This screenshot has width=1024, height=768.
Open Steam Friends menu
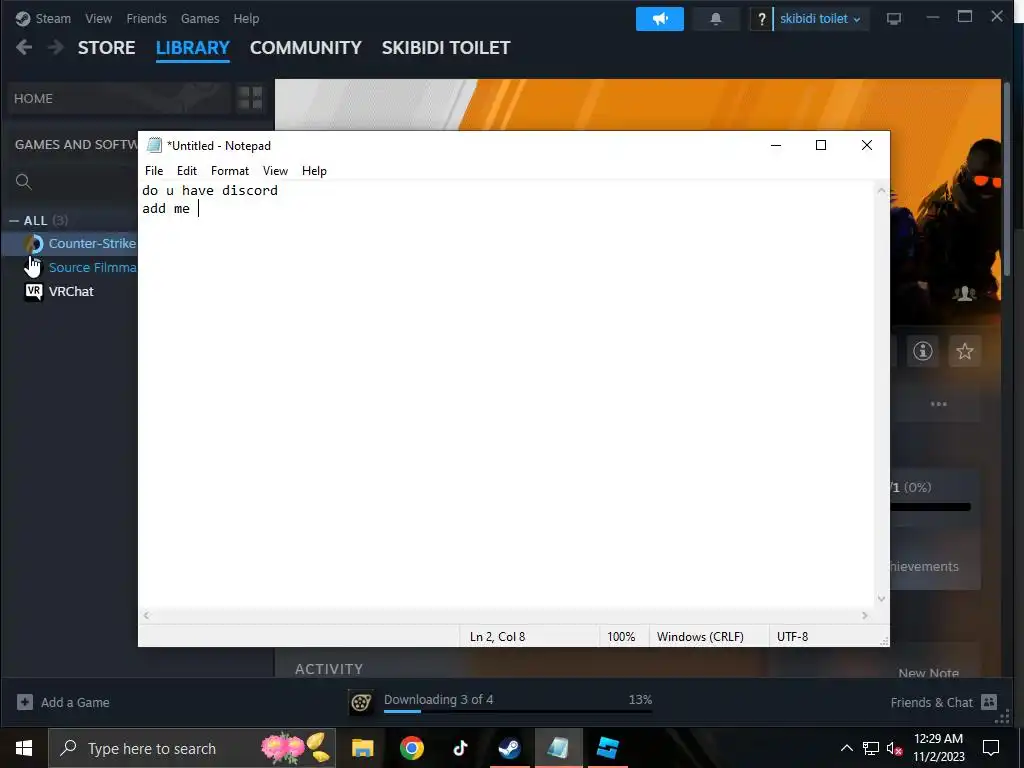click(146, 18)
